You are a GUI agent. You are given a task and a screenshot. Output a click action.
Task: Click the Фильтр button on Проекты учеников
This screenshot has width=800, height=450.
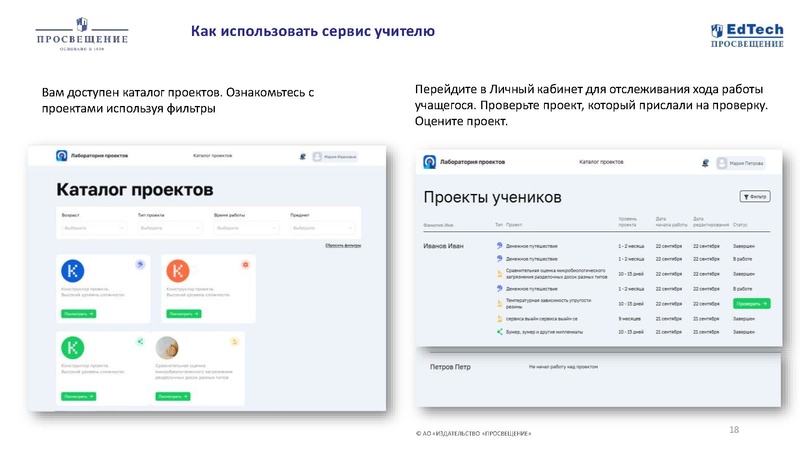[x=755, y=196]
